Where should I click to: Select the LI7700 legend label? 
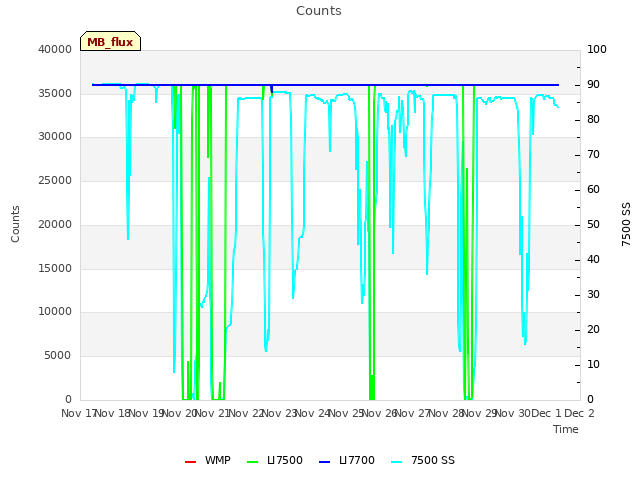pyautogui.click(x=357, y=460)
